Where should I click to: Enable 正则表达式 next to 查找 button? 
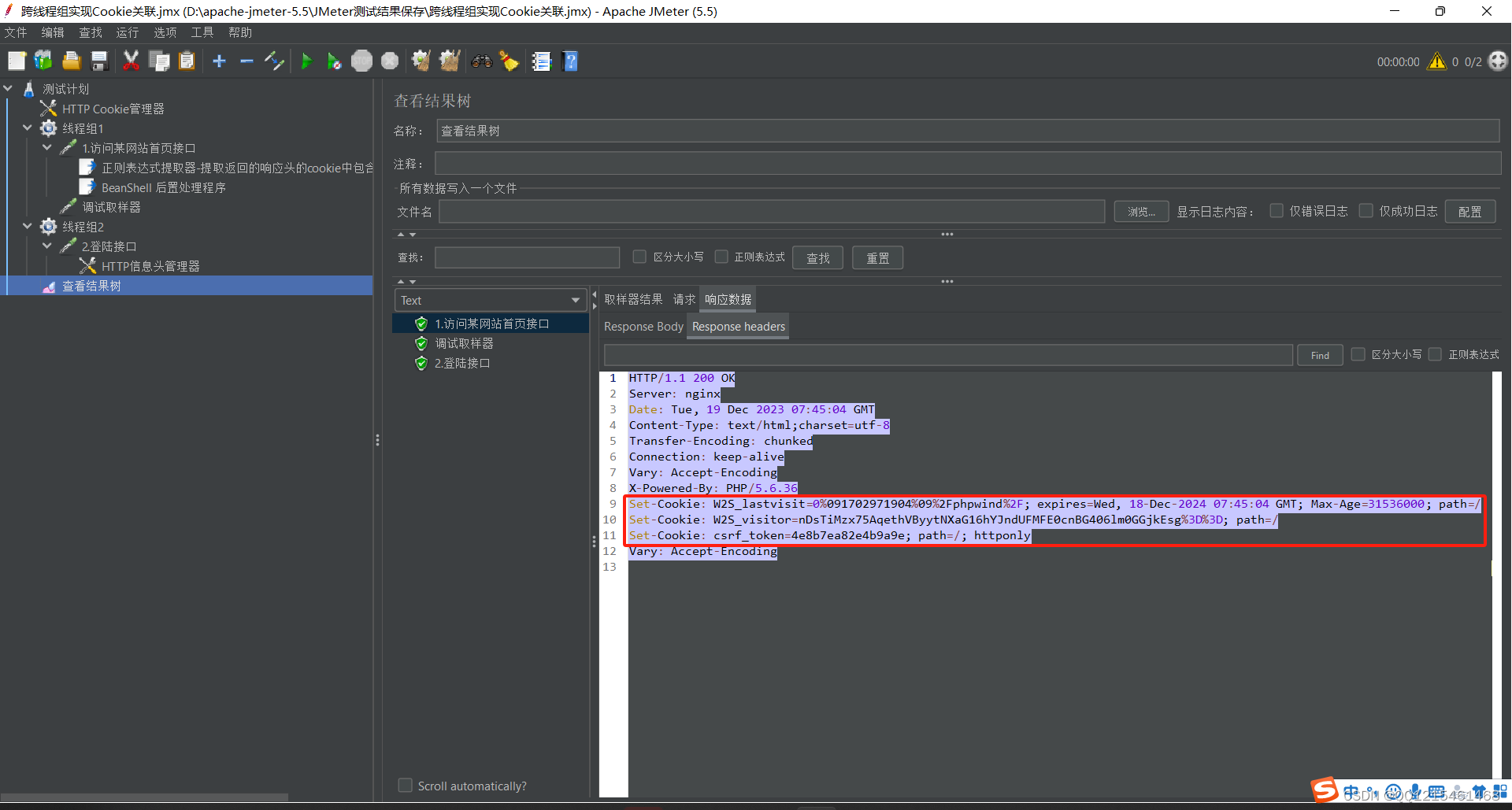click(721, 257)
